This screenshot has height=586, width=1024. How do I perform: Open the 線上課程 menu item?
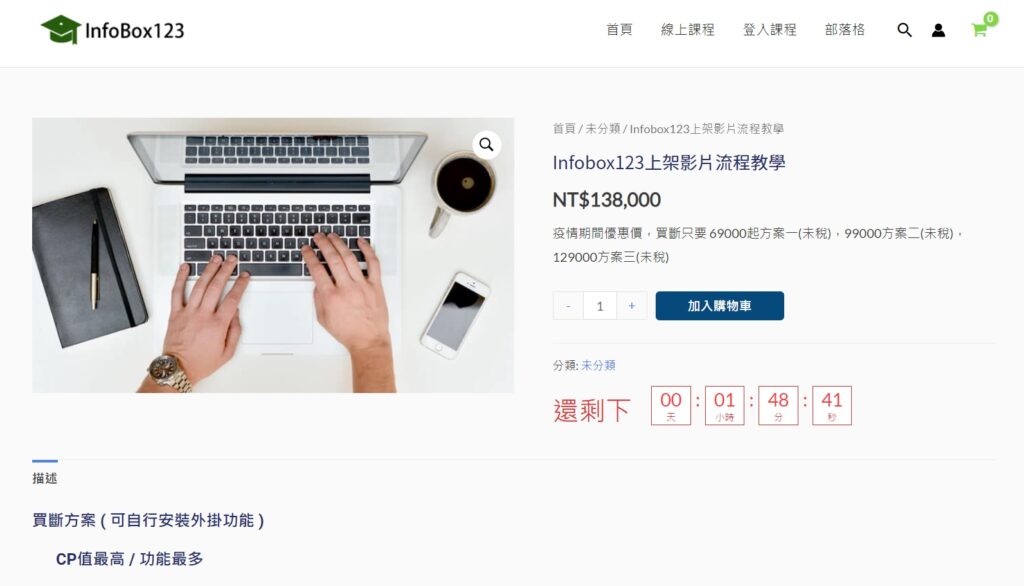tap(688, 30)
